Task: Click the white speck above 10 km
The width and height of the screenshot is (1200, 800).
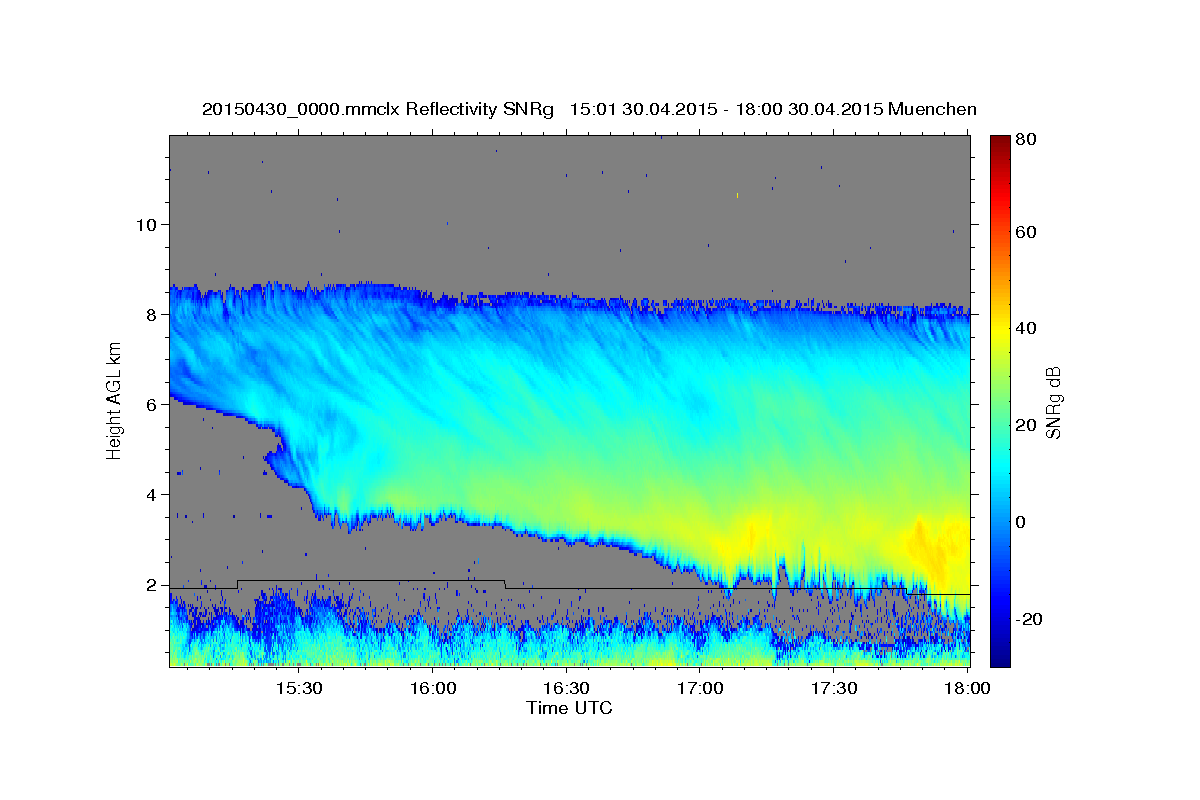Action: 737,196
